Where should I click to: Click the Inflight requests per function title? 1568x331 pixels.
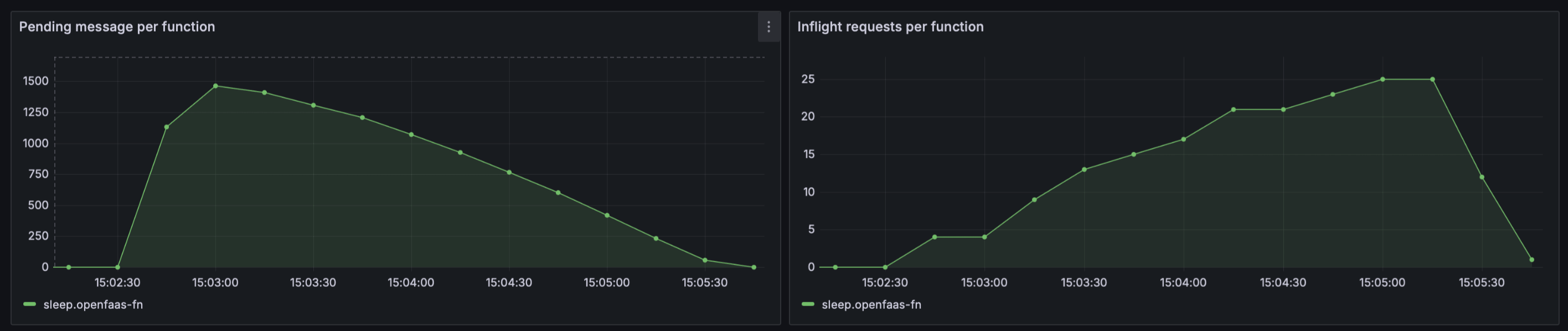pyautogui.click(x=890, y=27)
